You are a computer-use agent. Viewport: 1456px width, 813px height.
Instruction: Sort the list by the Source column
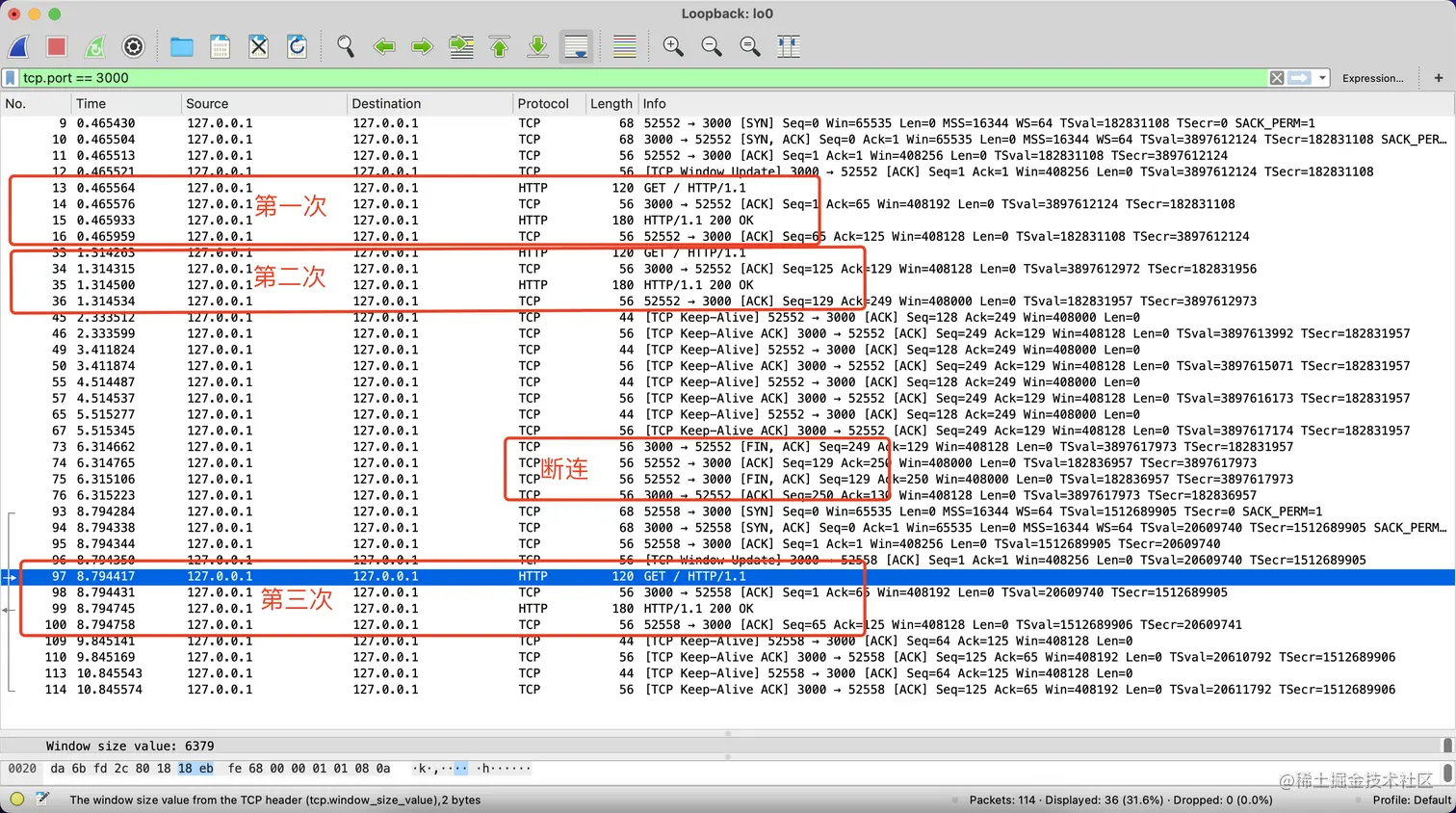pyautogui.click(x=264, y=103)
